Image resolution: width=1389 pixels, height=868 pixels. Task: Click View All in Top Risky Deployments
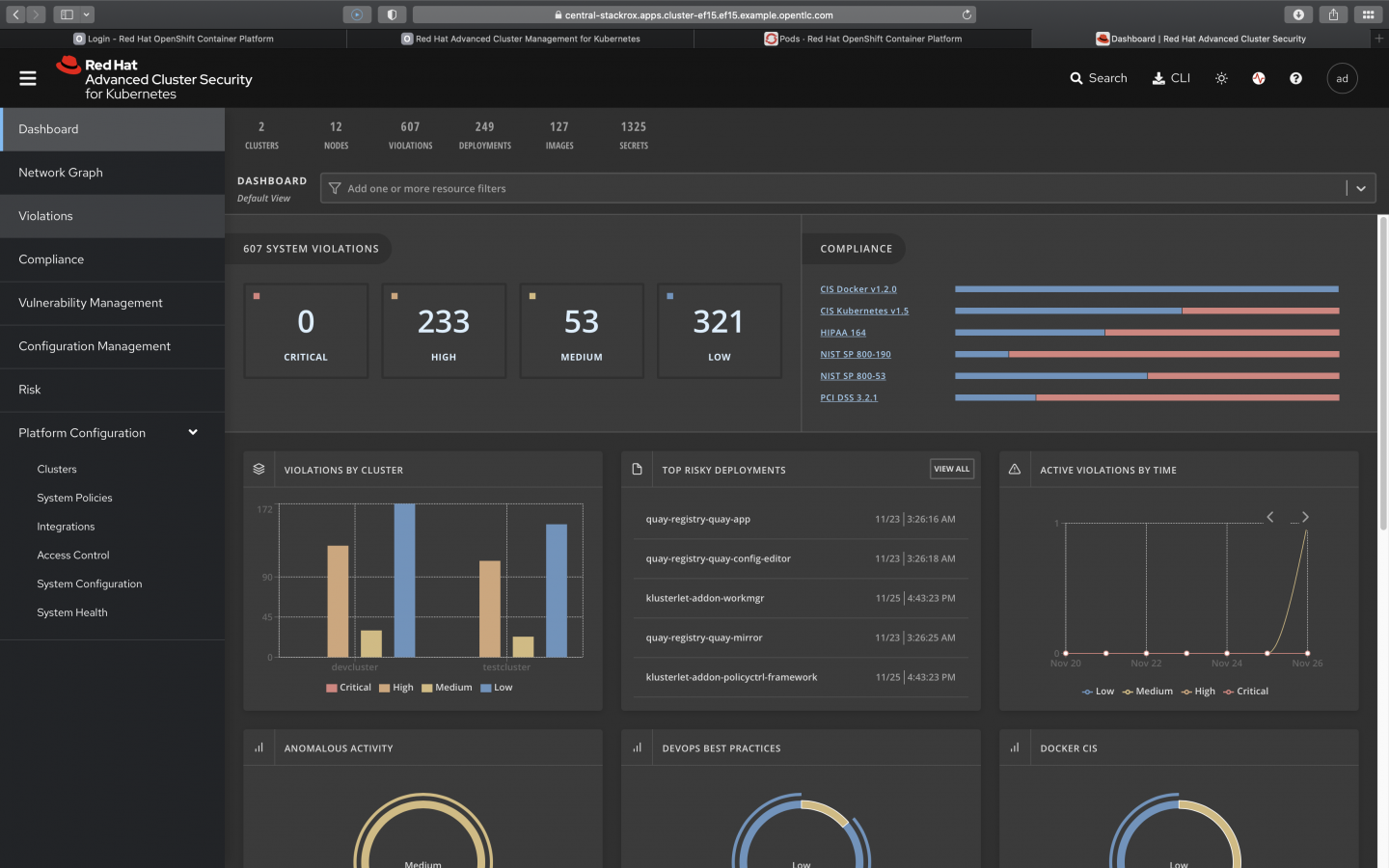pyautogui.click(x=951, y=469)
